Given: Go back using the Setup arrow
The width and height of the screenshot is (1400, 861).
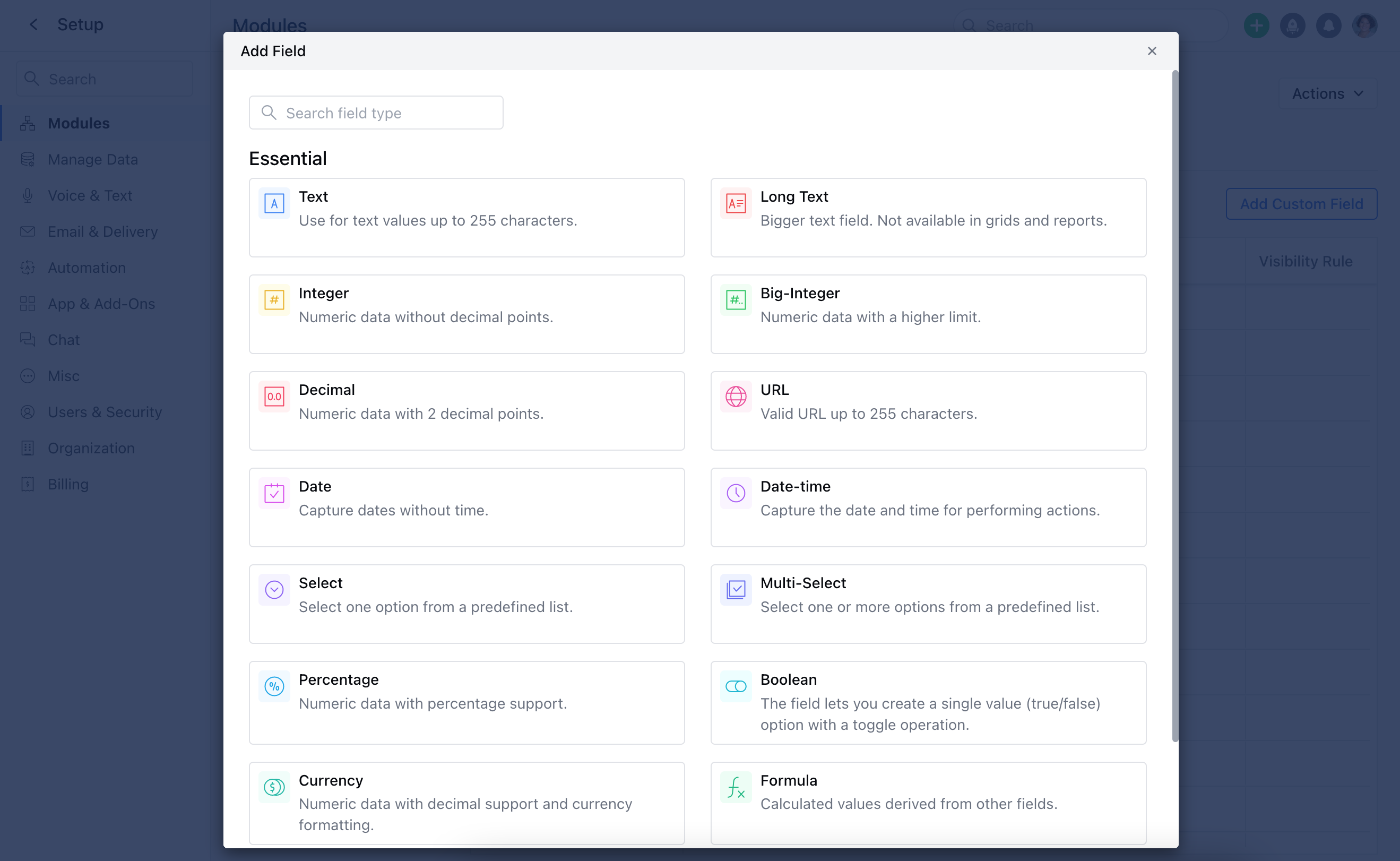Looking at the screenshot, I should 33,24.
